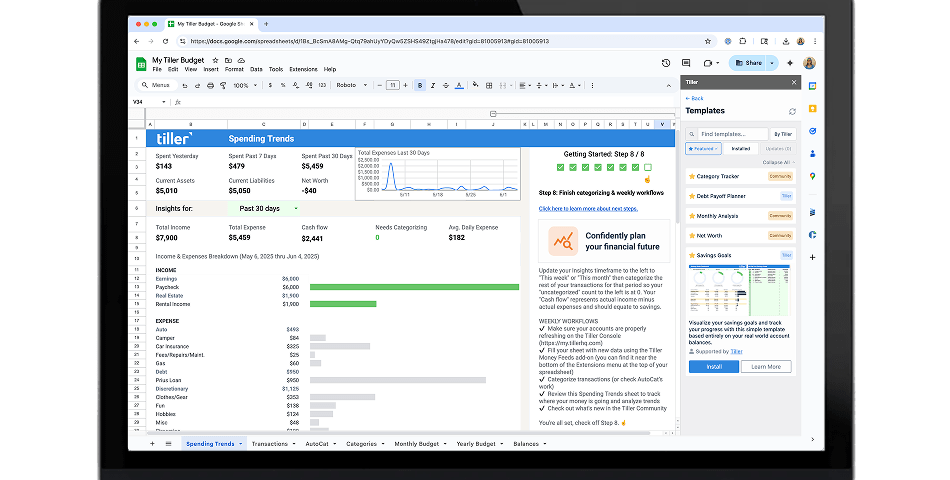This screenshot has height=480, width=950.
Task: Open the comments panel icon
Action: [x=686, y=63]
